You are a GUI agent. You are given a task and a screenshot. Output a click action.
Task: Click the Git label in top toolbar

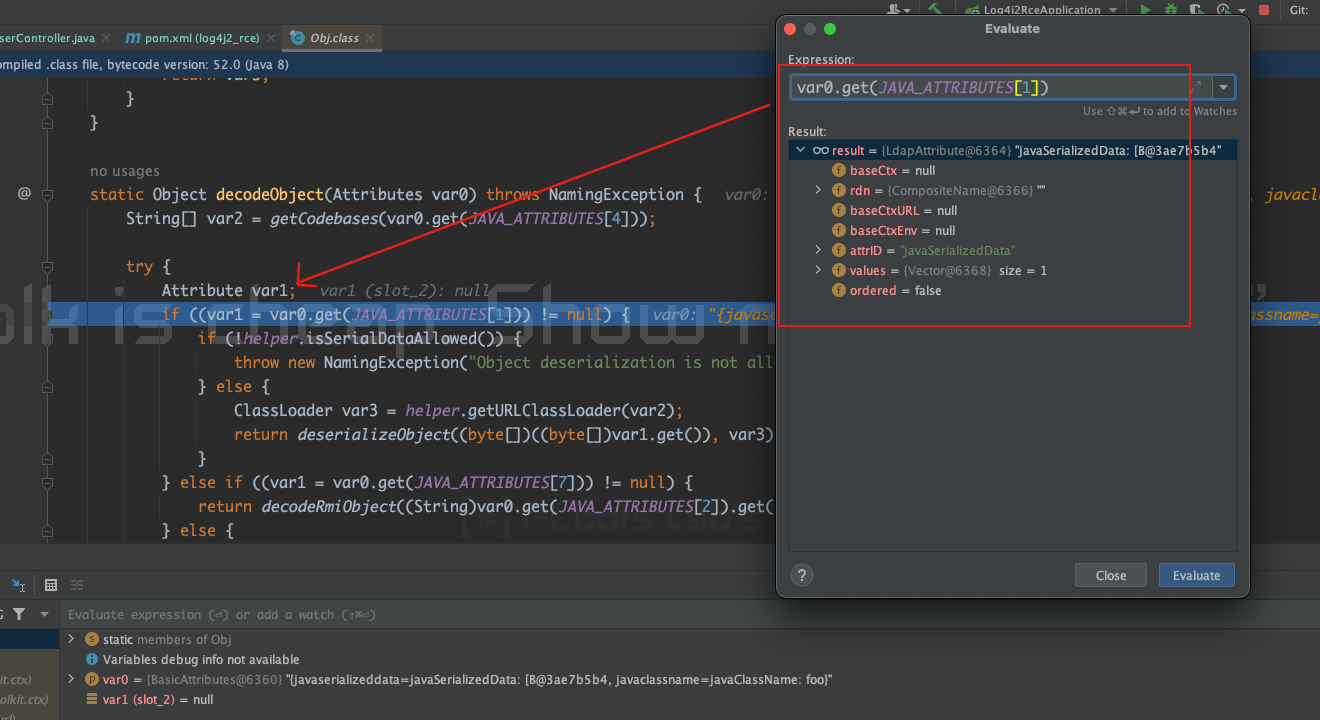coord(1298,10)
